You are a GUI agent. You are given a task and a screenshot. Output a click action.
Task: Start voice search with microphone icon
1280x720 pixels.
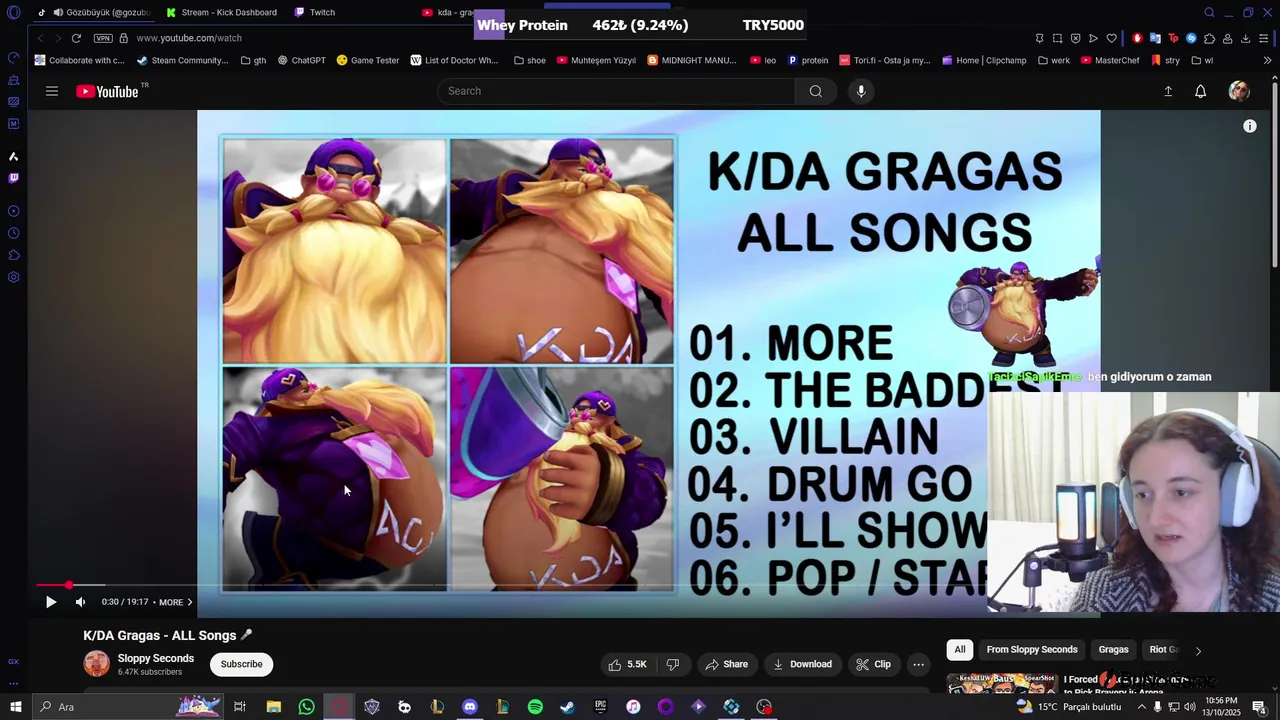click(x=861, y=91)
